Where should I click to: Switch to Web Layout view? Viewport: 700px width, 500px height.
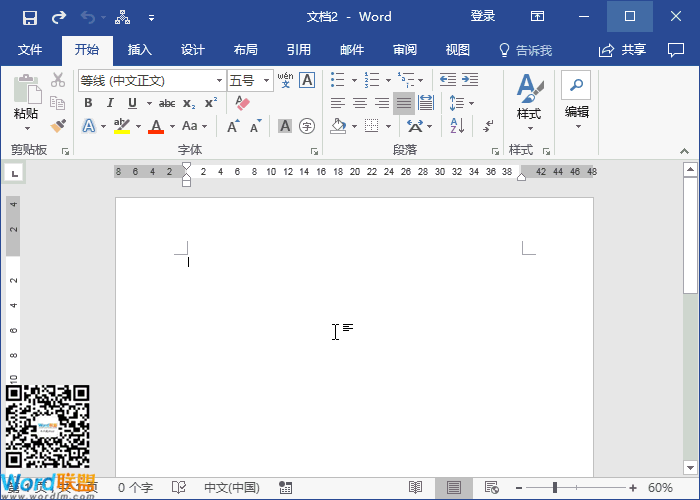[492, 488]
